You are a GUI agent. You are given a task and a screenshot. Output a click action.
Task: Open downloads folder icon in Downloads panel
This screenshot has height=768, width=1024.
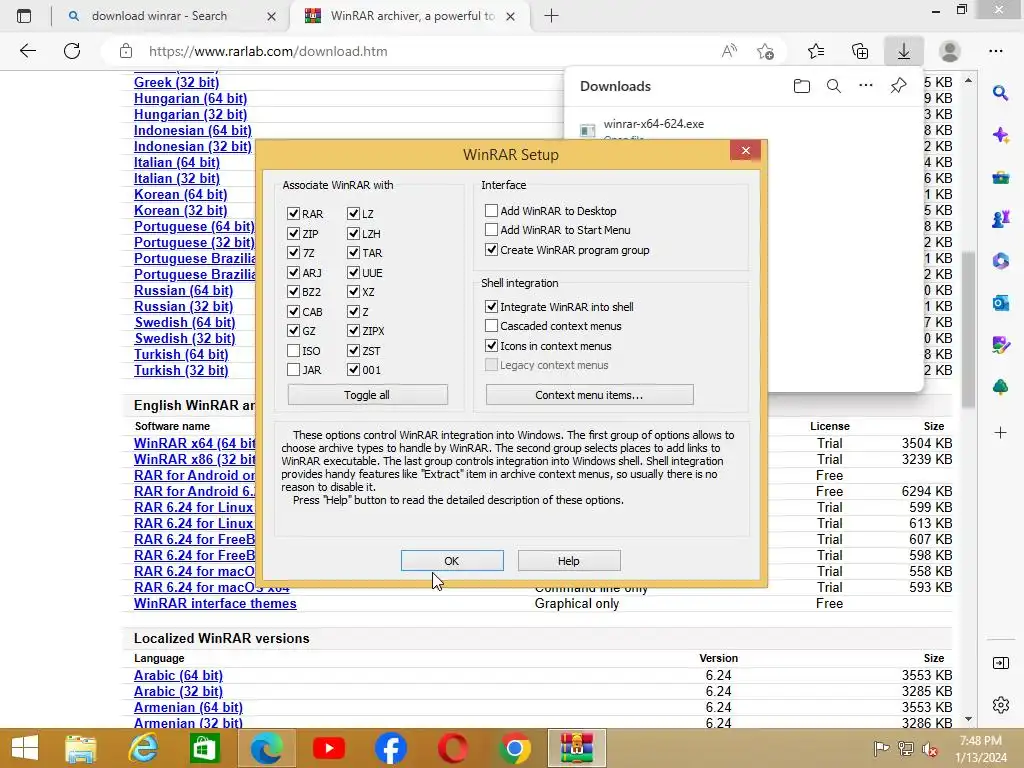tap(802, 86)
